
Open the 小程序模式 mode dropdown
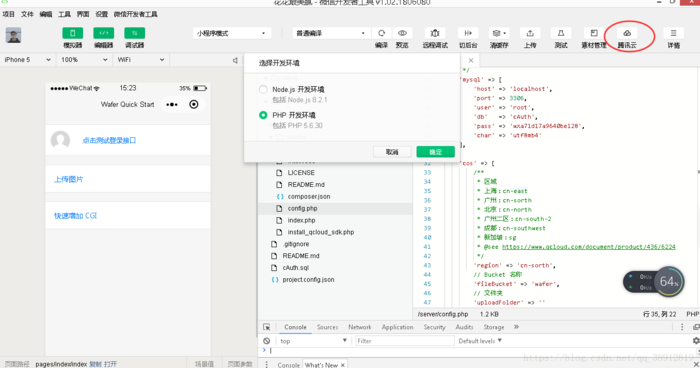[231, 33]
